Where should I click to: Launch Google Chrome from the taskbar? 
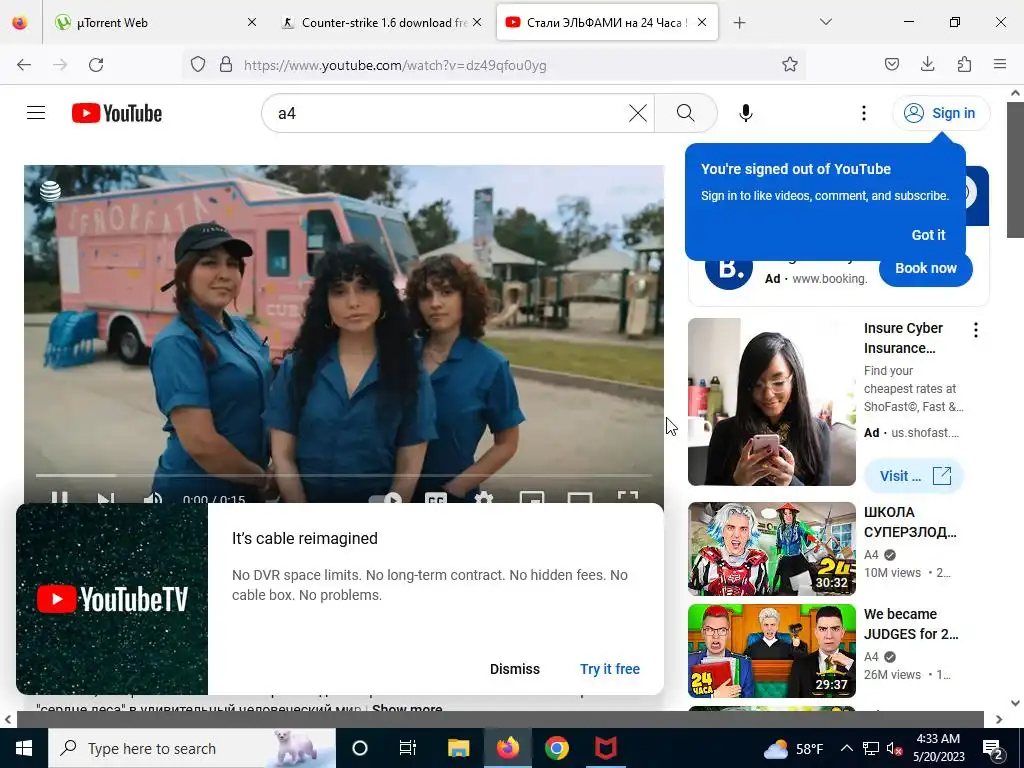(556, 748)
